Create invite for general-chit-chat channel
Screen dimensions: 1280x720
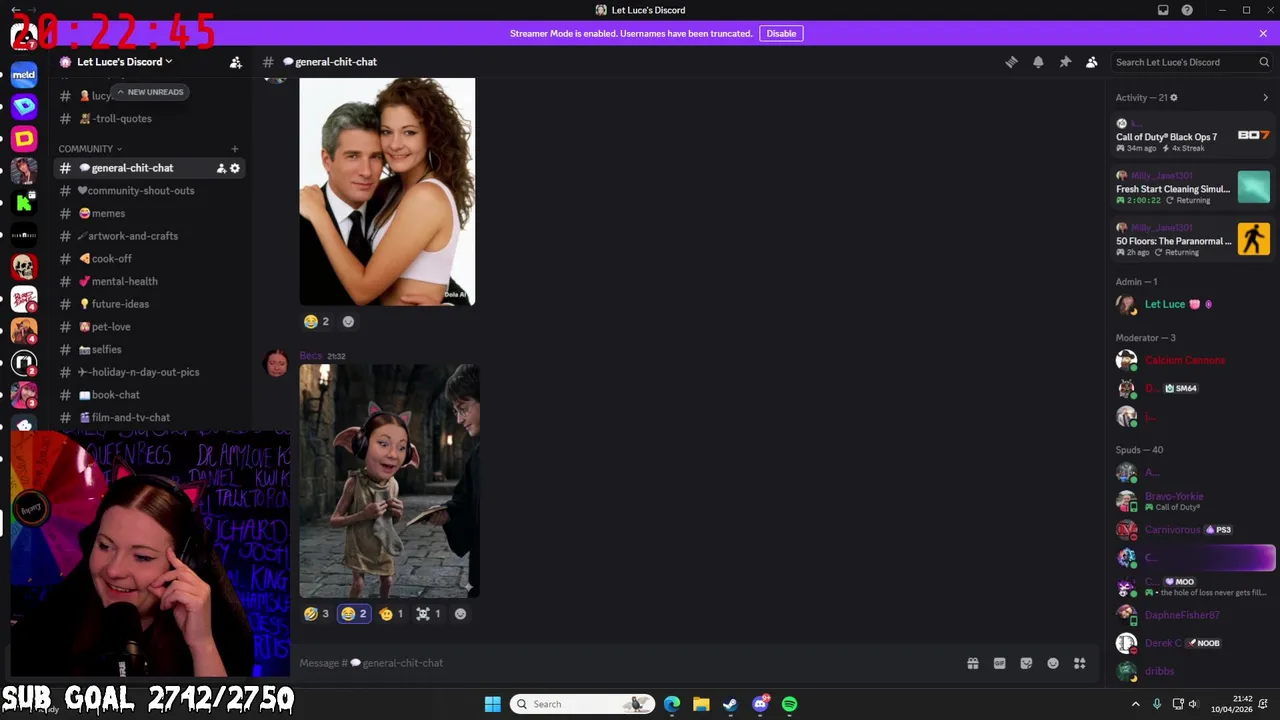click(221, 168)
